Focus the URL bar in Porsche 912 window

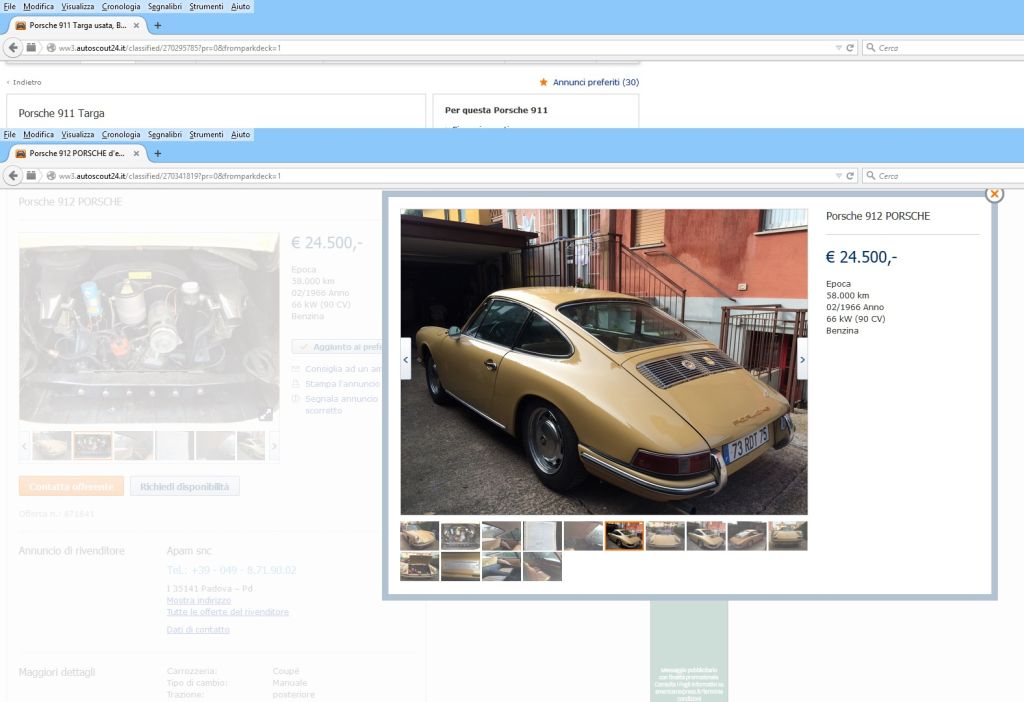point(444,176)
